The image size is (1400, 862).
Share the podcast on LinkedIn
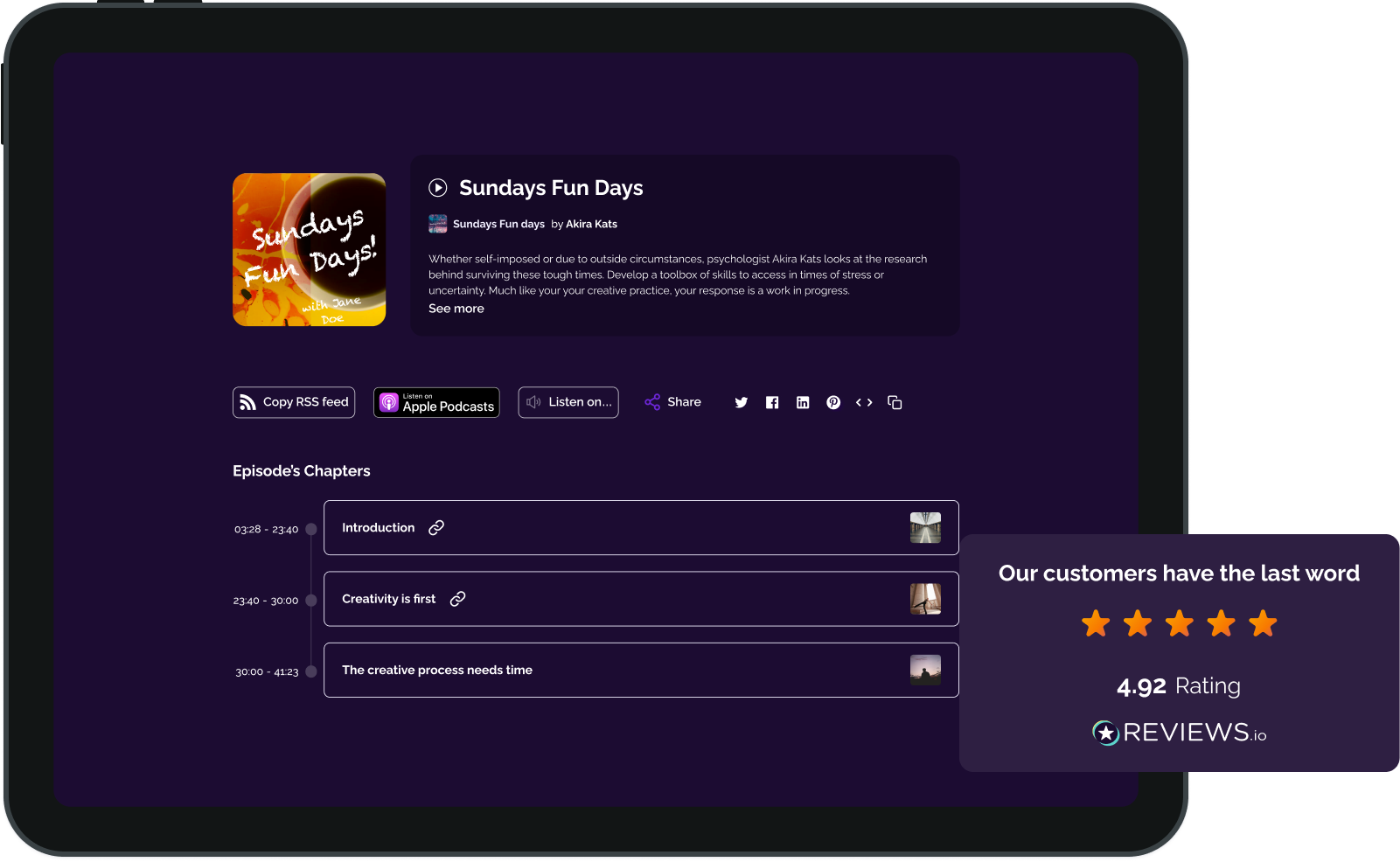(x=803, y=402)
